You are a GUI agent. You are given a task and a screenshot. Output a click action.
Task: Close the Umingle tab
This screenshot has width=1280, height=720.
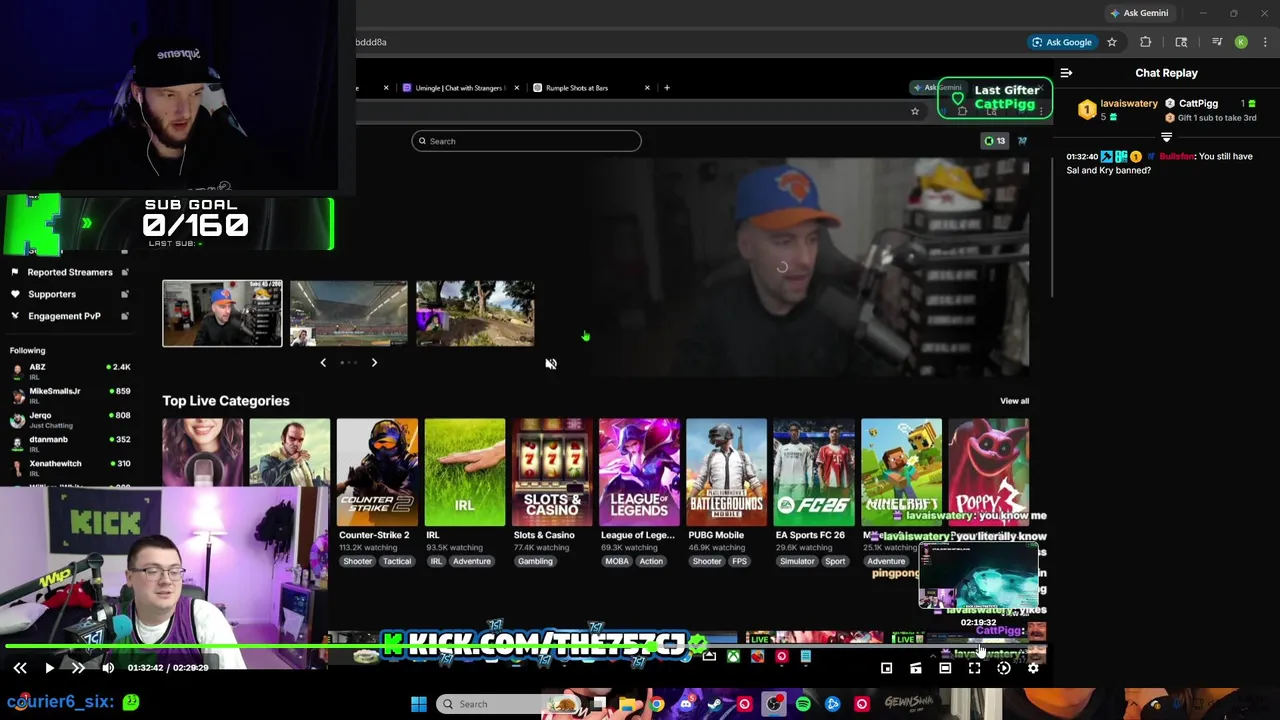[x=516, y=88]
